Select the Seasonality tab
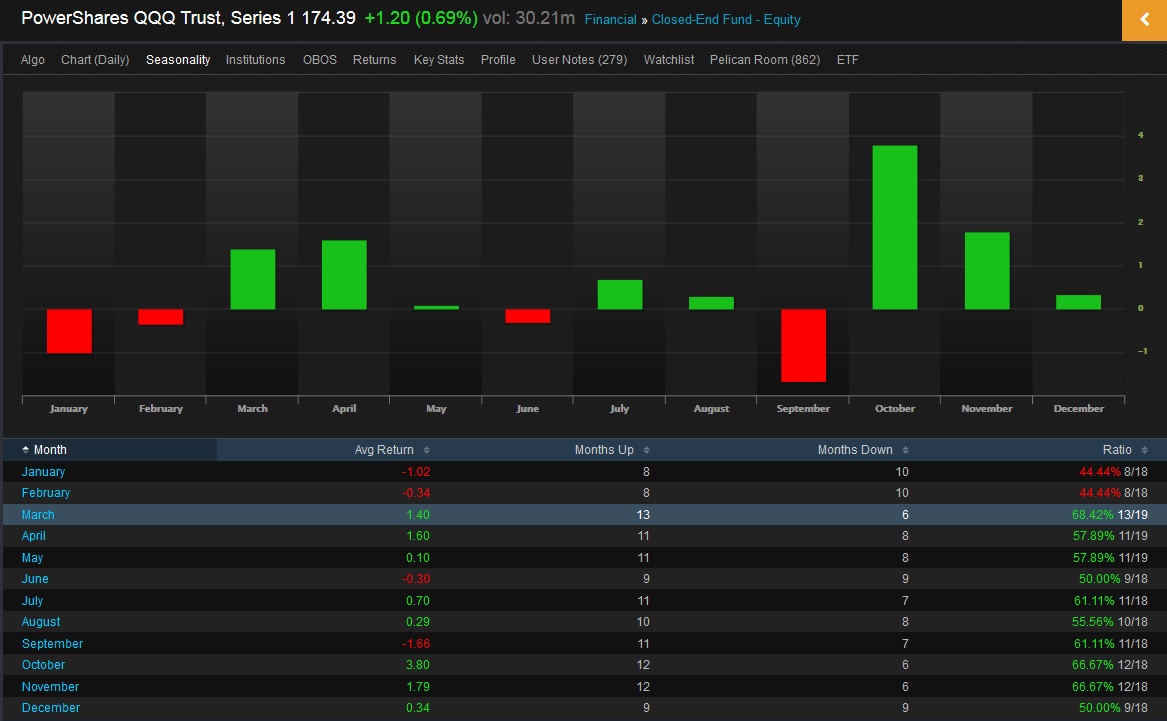The image size is (1167, 721). tap(178, 60)
